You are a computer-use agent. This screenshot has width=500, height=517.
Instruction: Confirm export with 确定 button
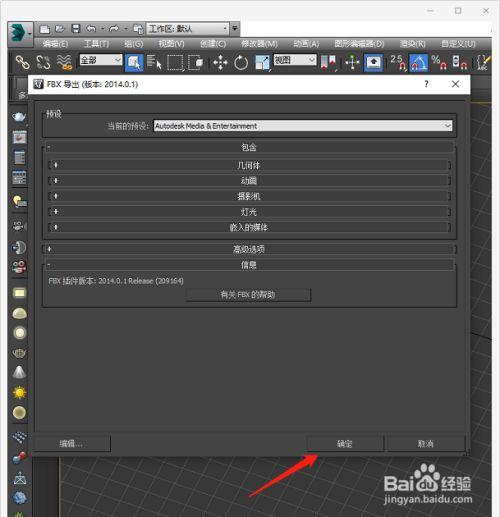pos(345,444)
